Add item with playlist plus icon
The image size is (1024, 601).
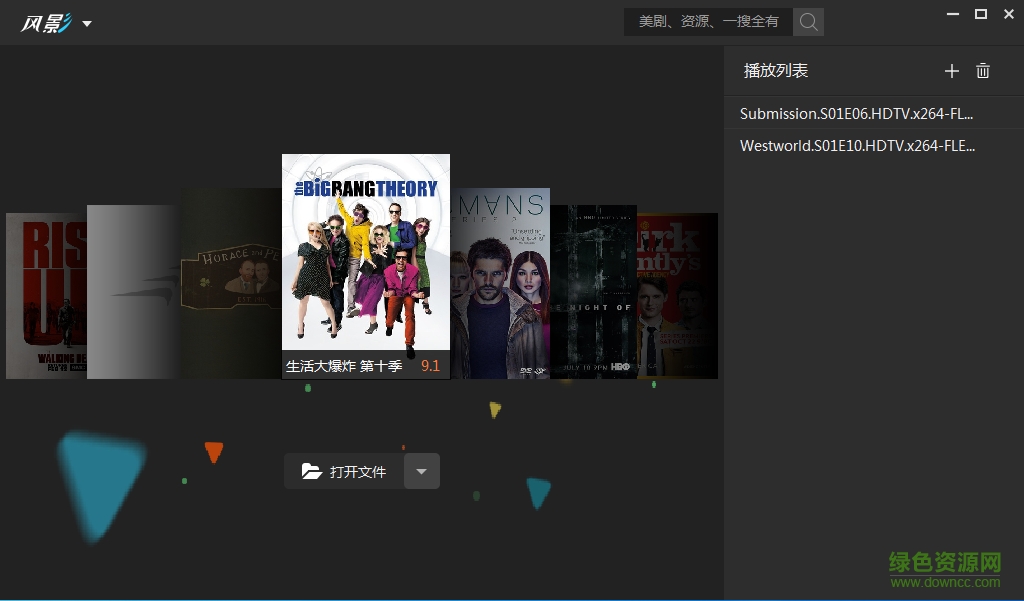952,71
